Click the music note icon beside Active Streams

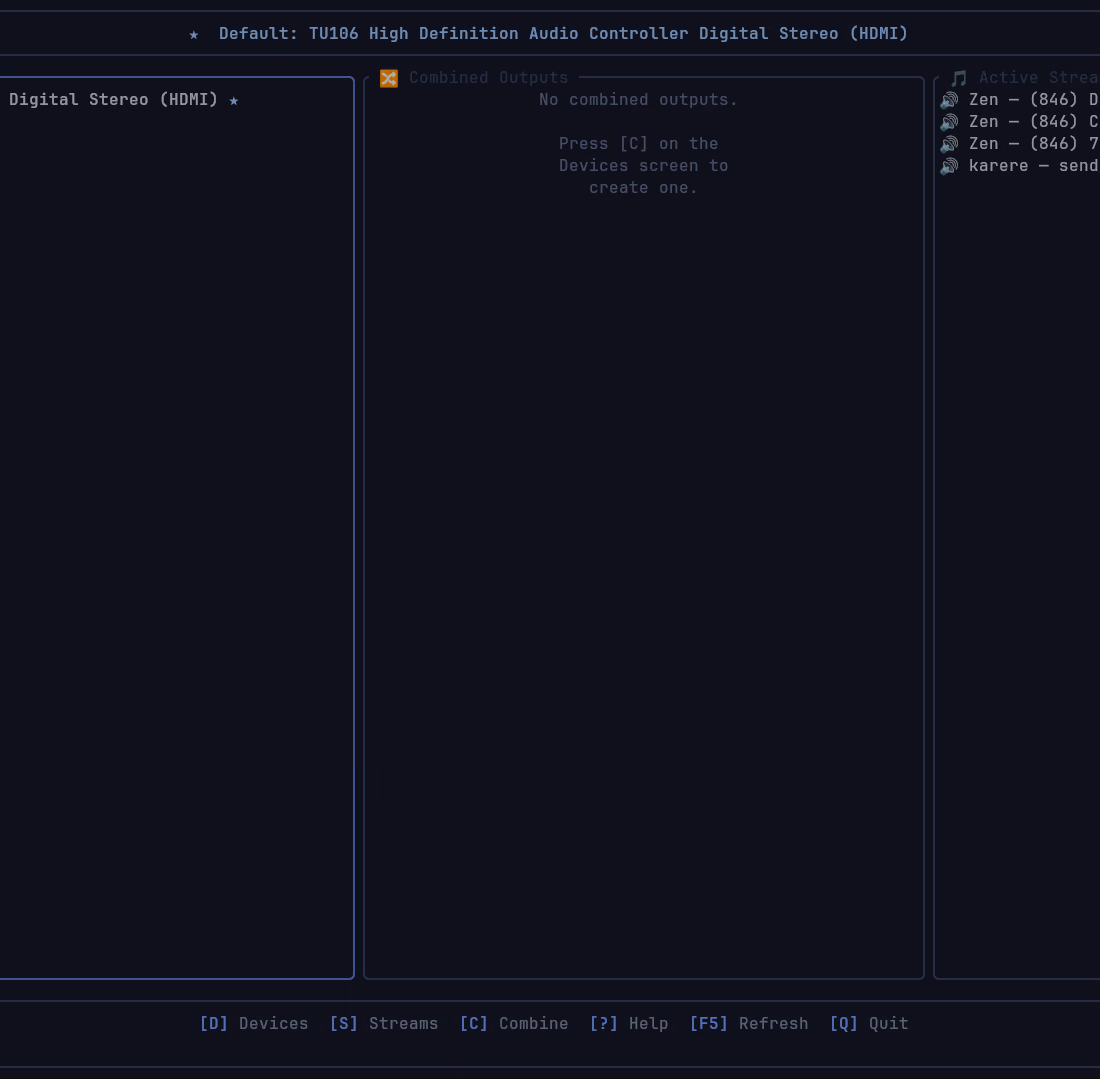[x=959, y=78]
